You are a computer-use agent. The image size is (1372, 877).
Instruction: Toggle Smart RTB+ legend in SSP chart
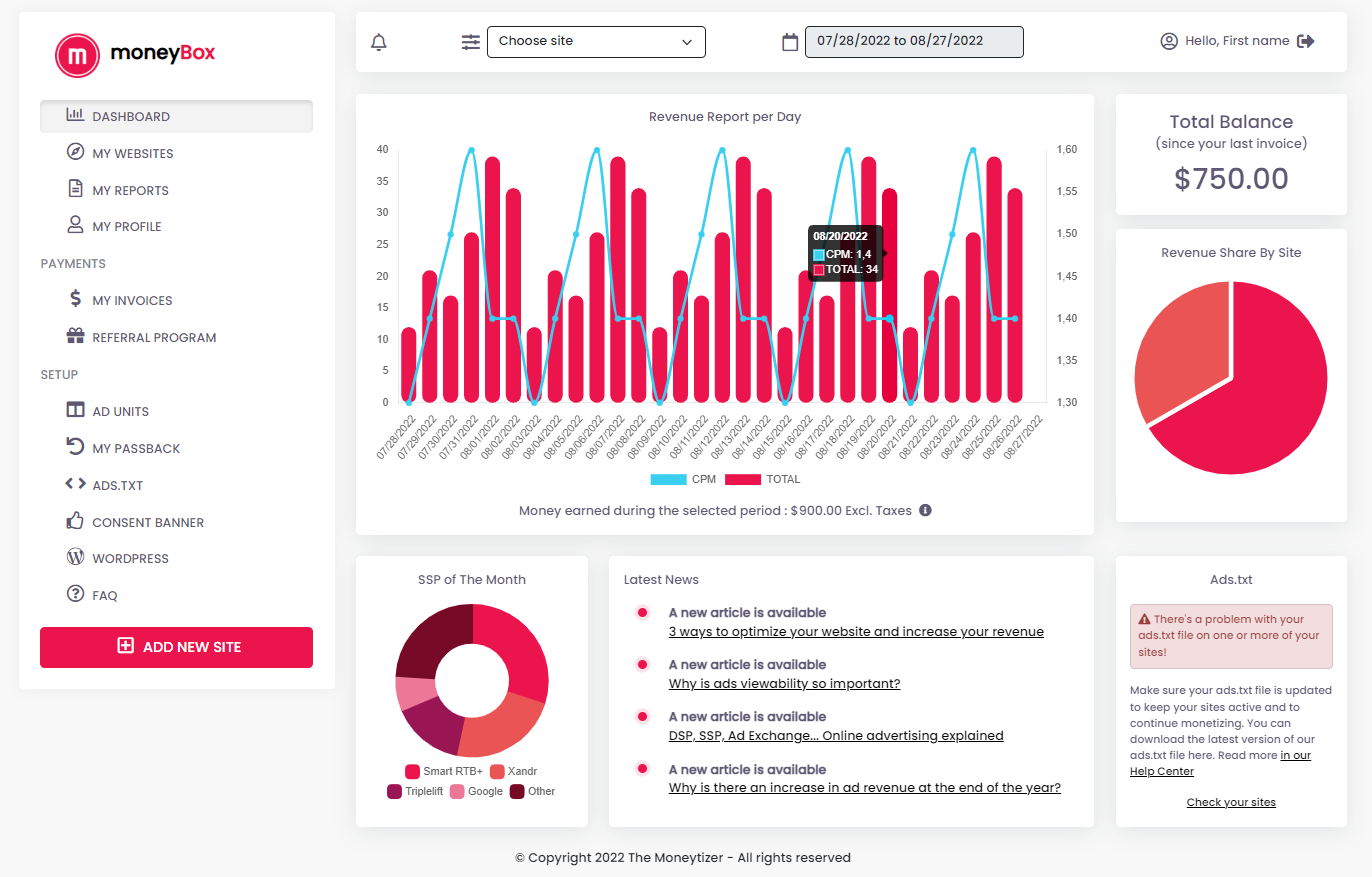[x=444, y=771]
